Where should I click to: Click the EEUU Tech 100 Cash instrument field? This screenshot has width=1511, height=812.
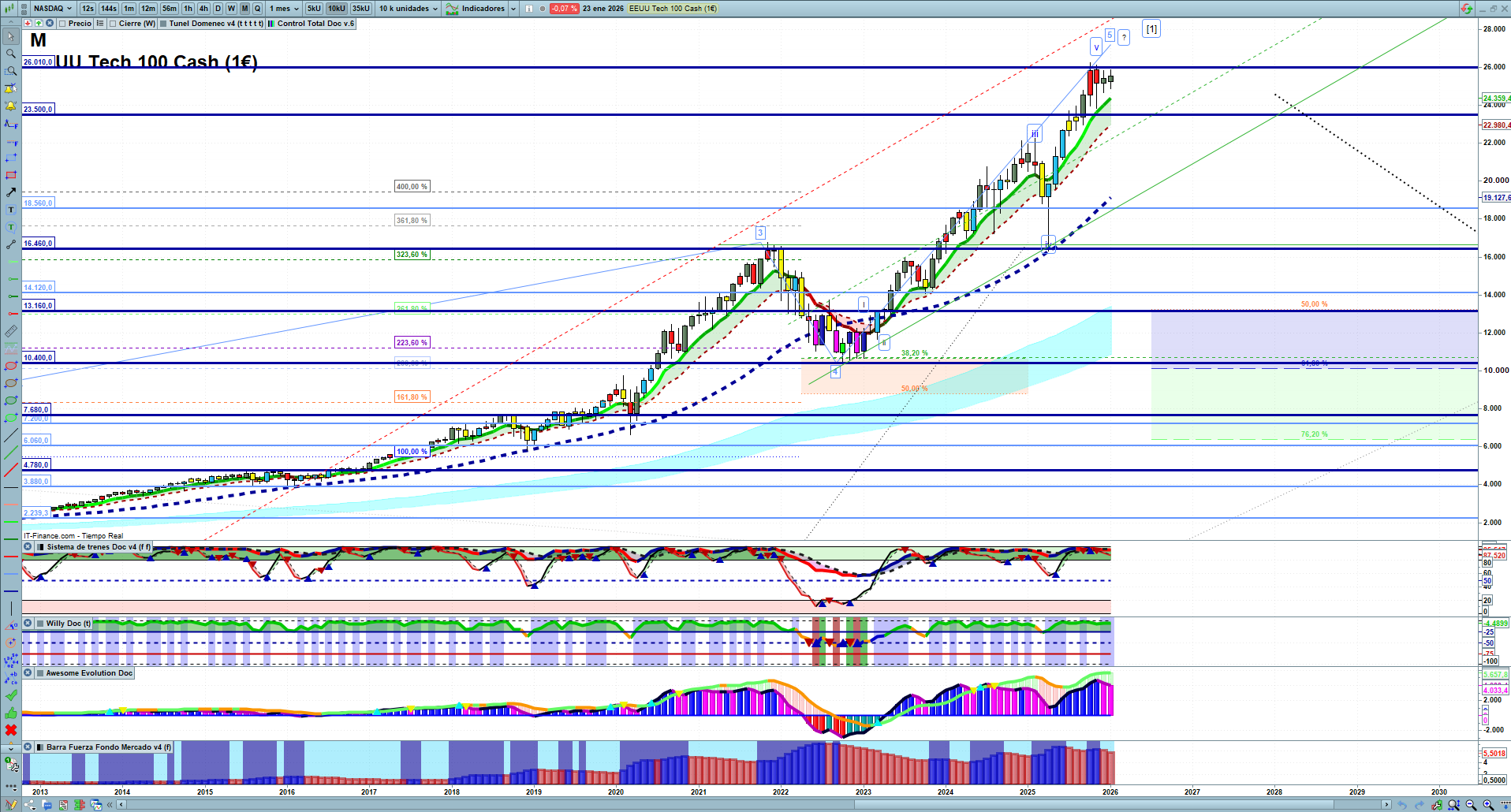tap(673, 9)
